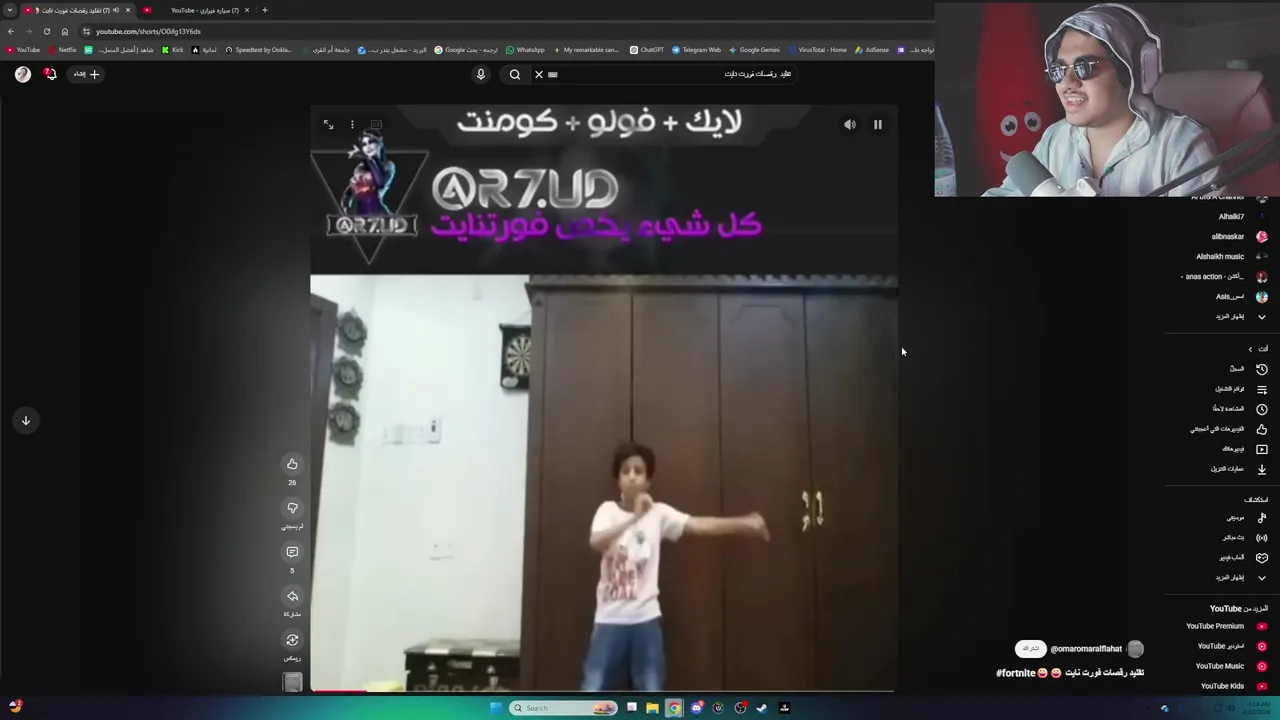
Task: Open a new browser tab with the plus button
Action: coord(264,10)
